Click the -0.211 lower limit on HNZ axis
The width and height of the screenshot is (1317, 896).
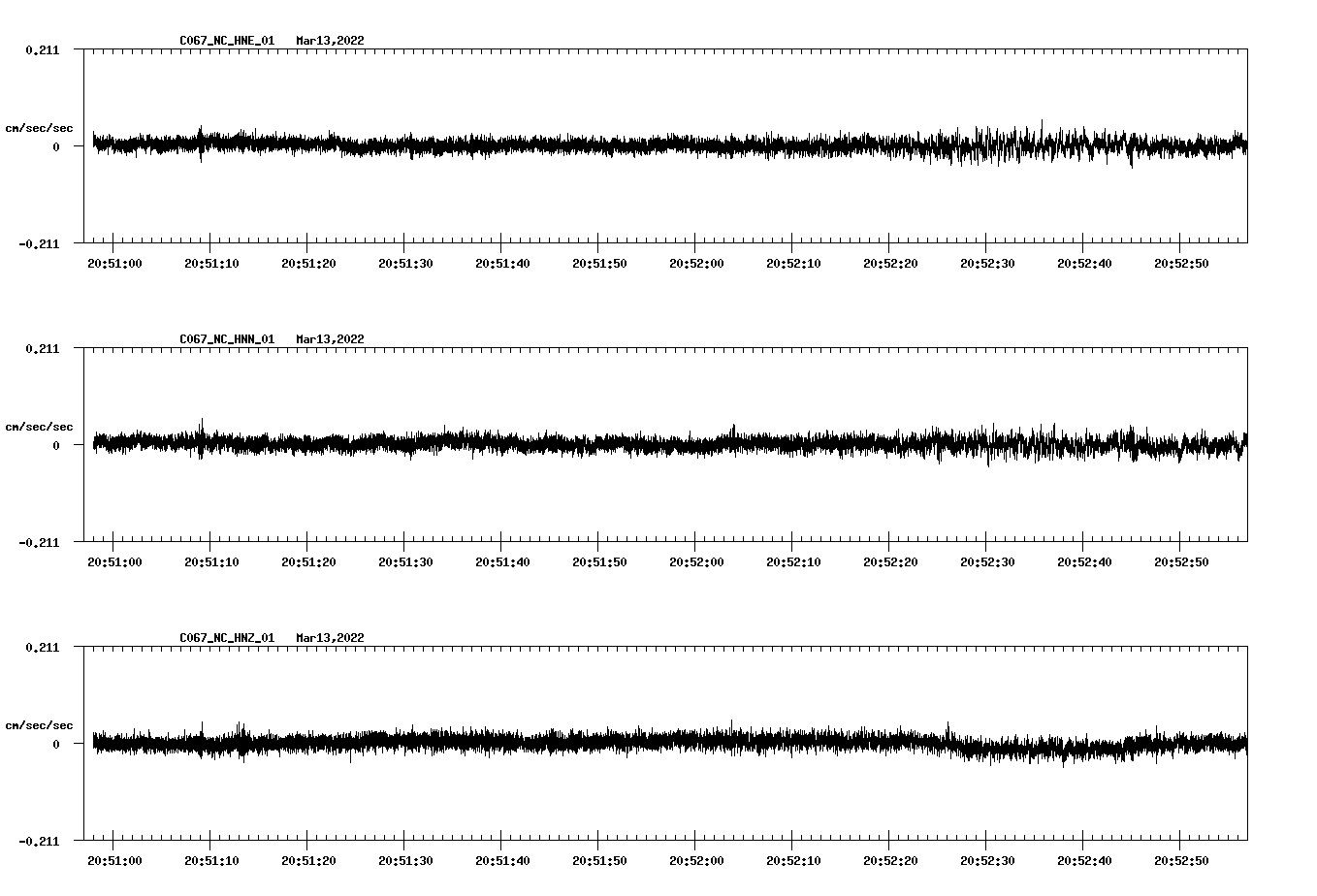(39, 842)
